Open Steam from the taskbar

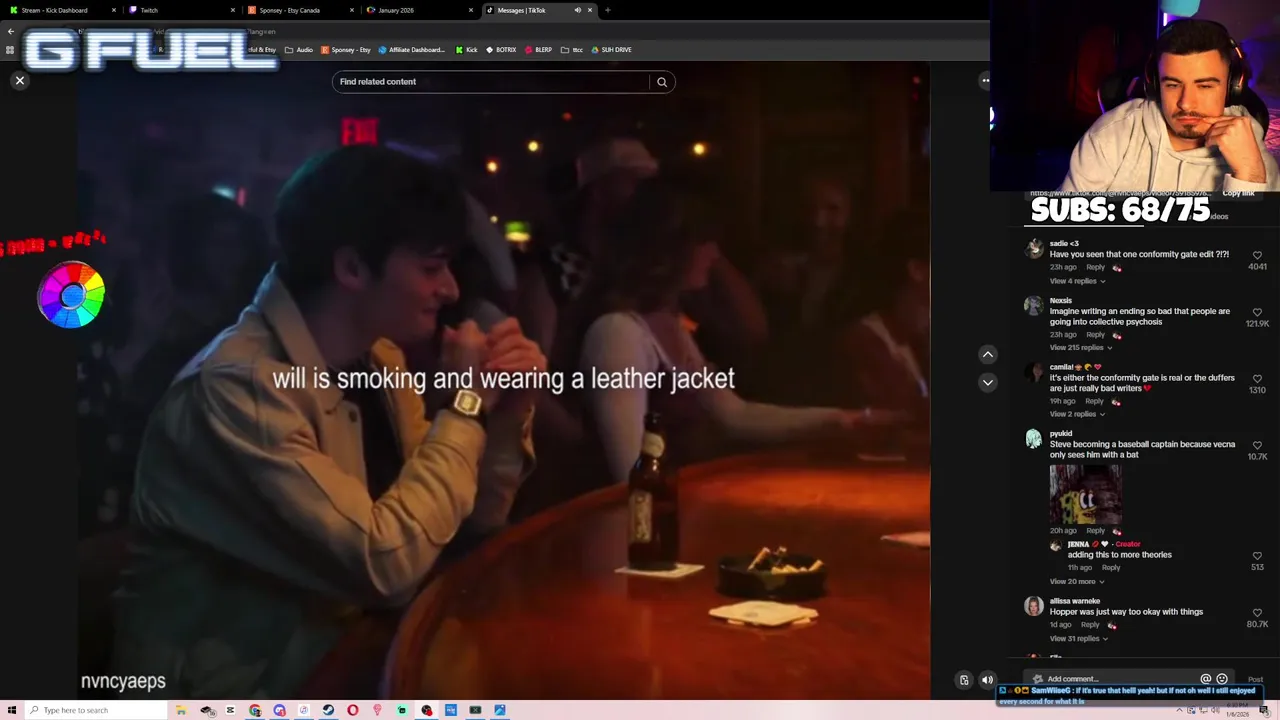[328, 710]
